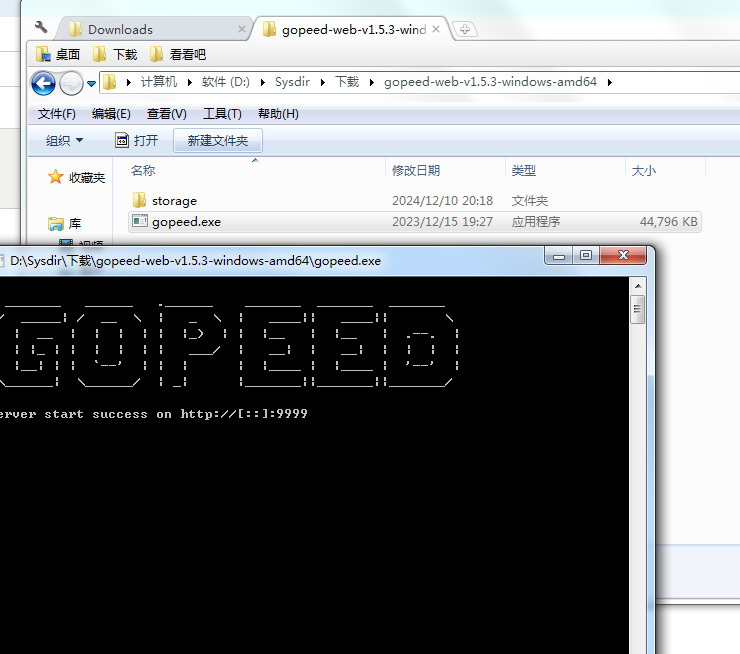Click the forward navigation arrow
This screenshot has height=654, width=740.
click(x=71, y=84)
